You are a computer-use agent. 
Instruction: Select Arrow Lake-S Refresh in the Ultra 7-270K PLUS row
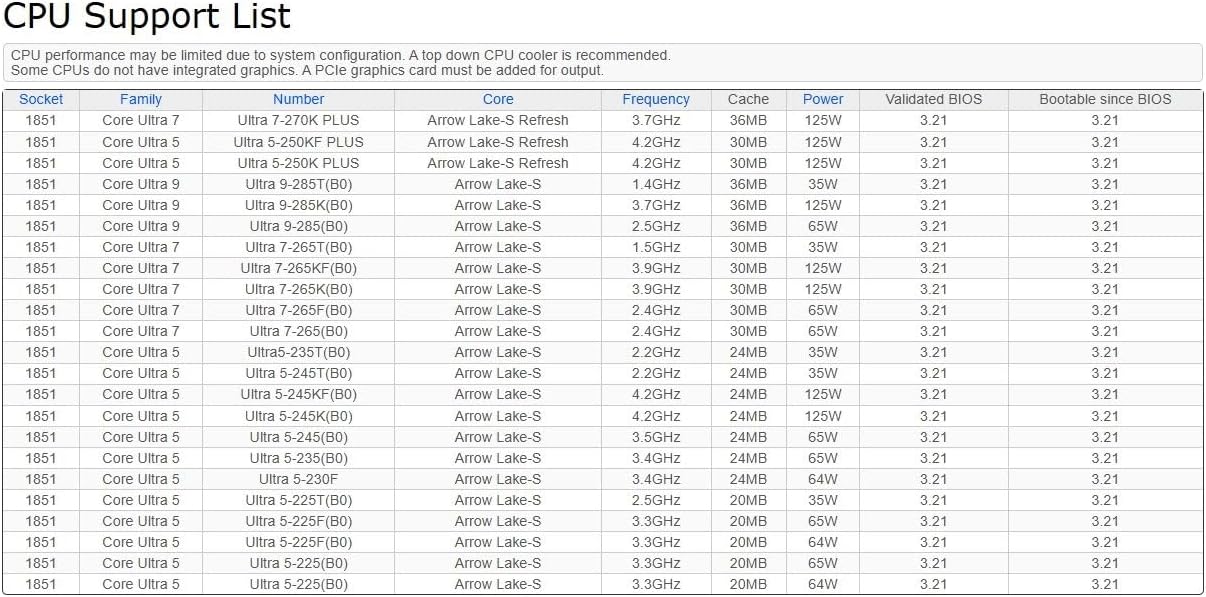pyautogui.click(x=498, y=120)
